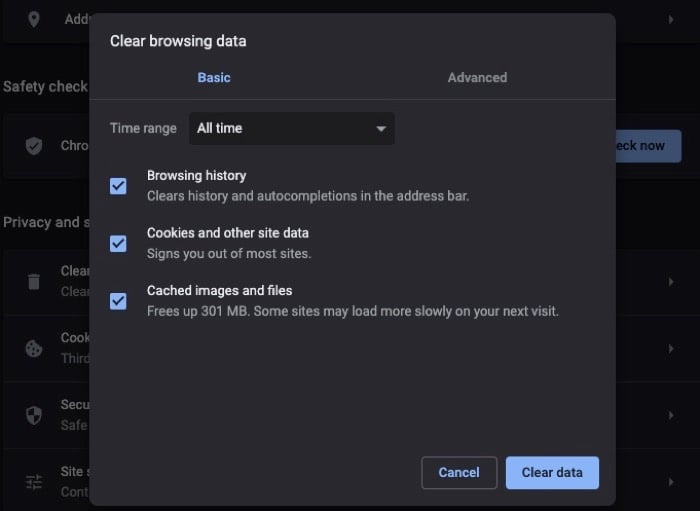Expand the Security row chevron arrow
Image resolution: width=700 pixels, height=511 pixels.
[671, 415]
